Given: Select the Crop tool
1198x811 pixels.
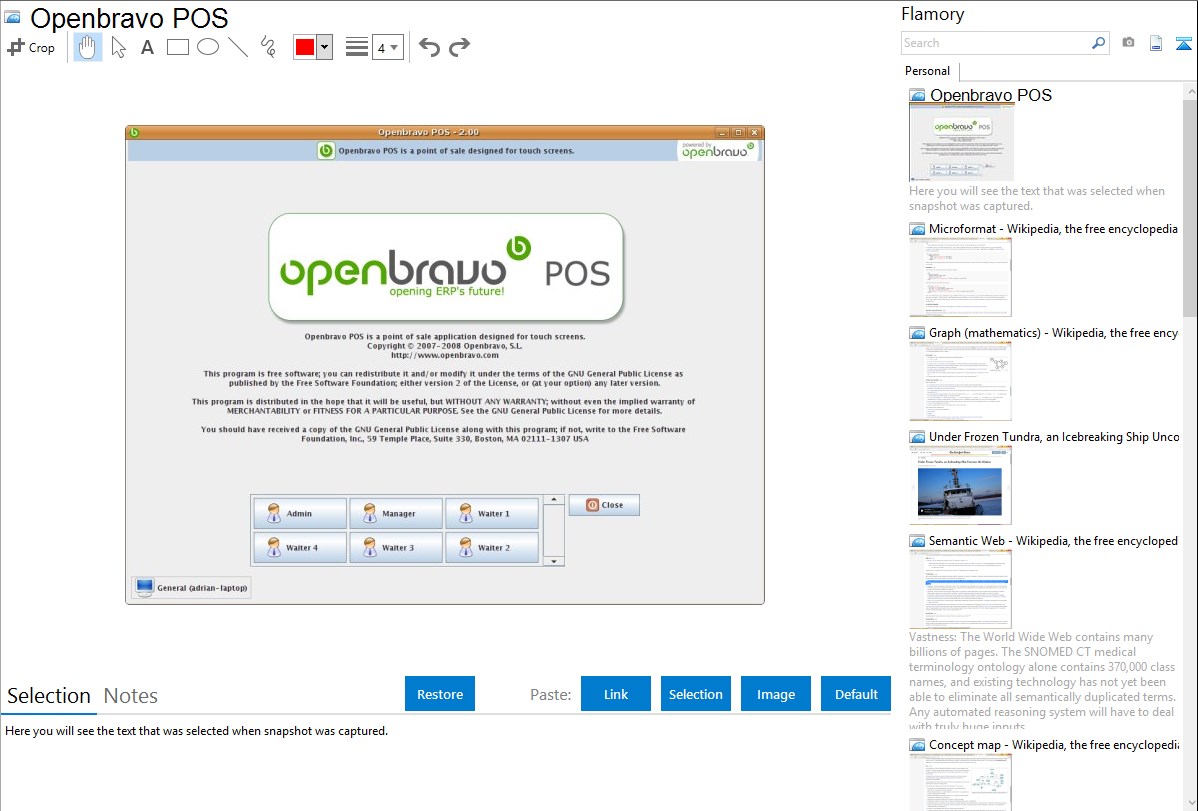Looking at the screenshot, I should click(31, 47).
